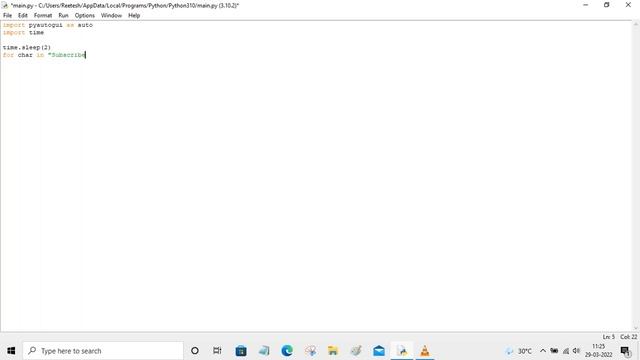The image size is (640, 360).
Task: Open the notepad-style app next to Store icon
Action: click(264, 351)
